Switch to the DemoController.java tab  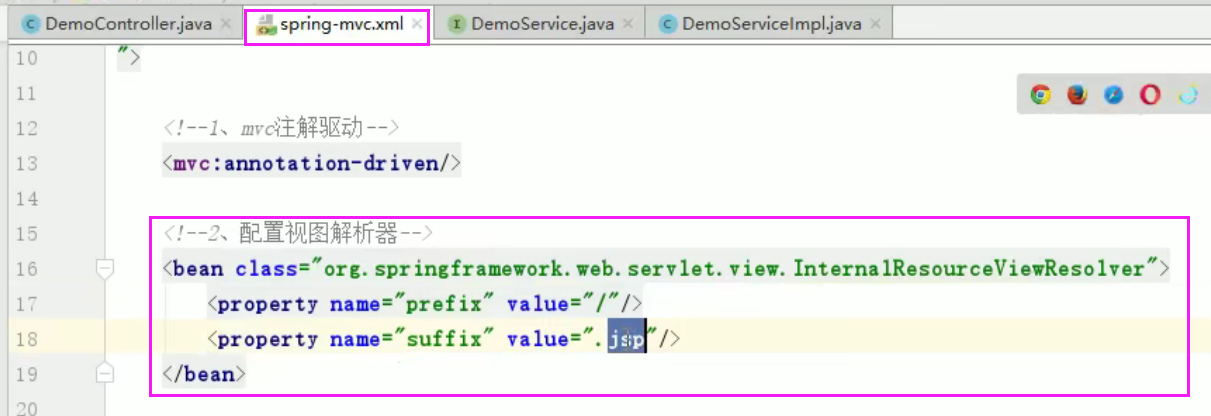click(x=125, y=24)
